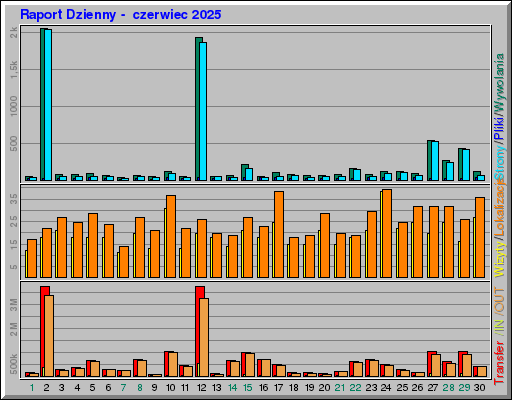Image resolution: width=512 pixels, height=400 pixels.
Task: Click the '5' axis label in visits chart
Action: (14, 267)
